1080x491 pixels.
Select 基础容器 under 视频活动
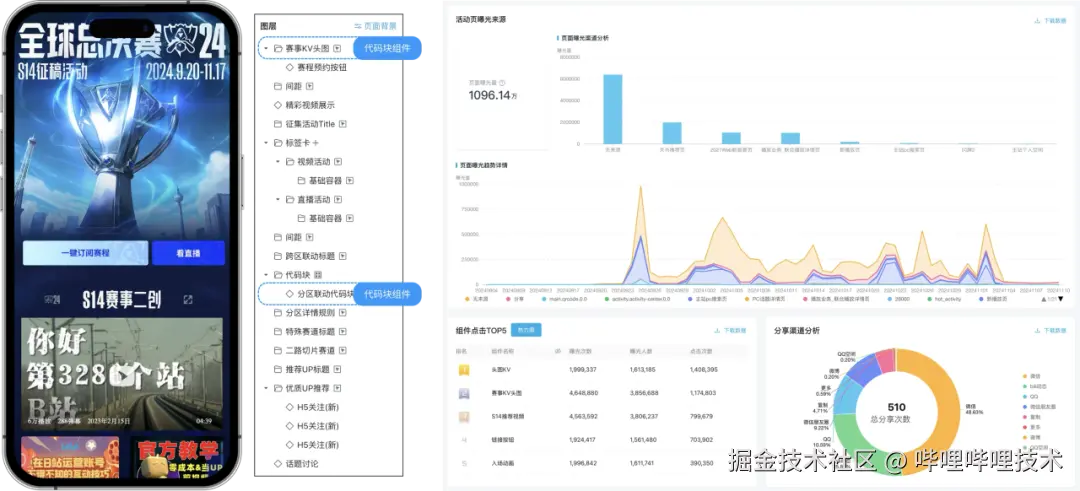(325, 180)
